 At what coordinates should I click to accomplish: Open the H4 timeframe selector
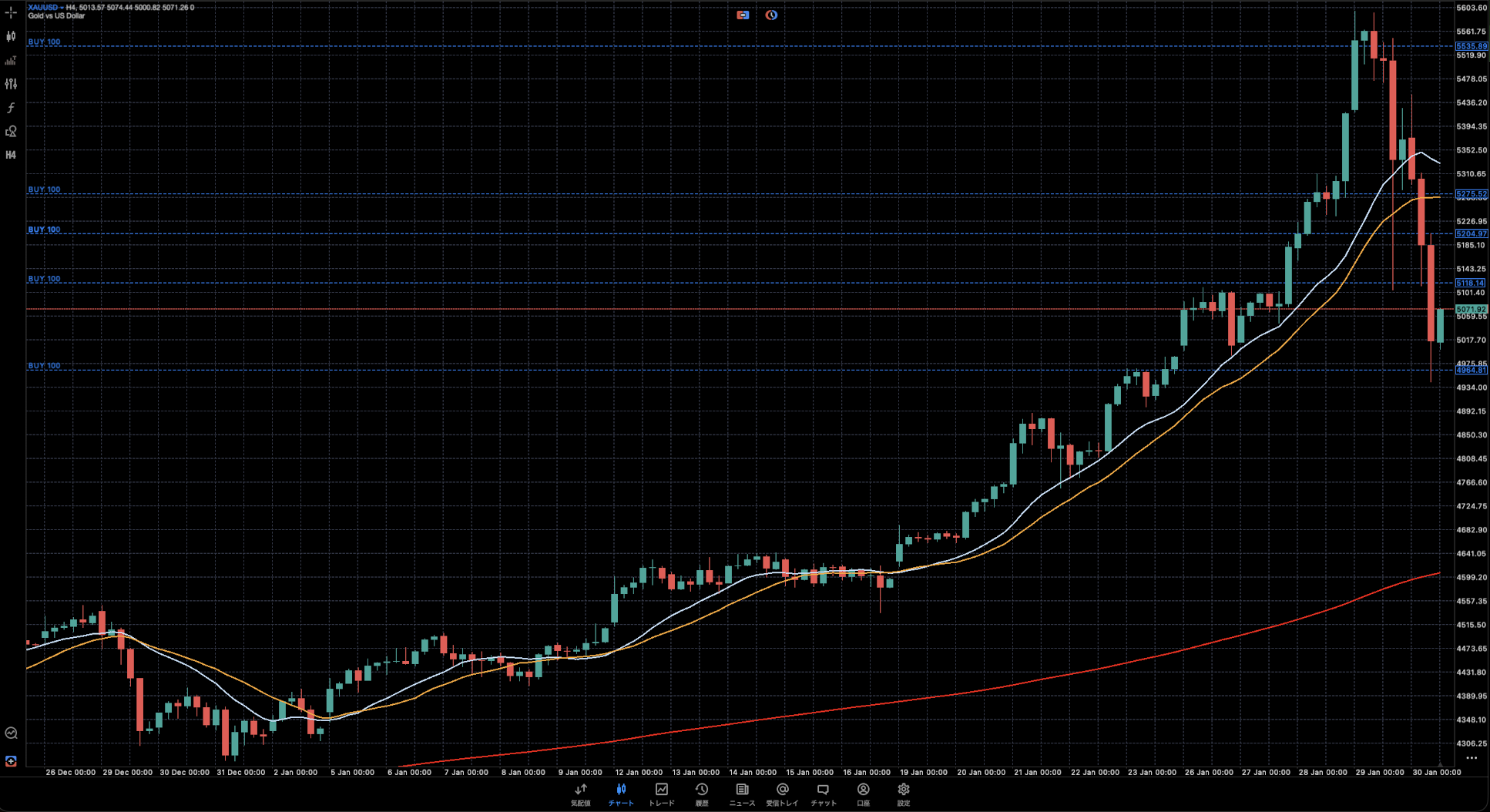(x=11, y=155)
